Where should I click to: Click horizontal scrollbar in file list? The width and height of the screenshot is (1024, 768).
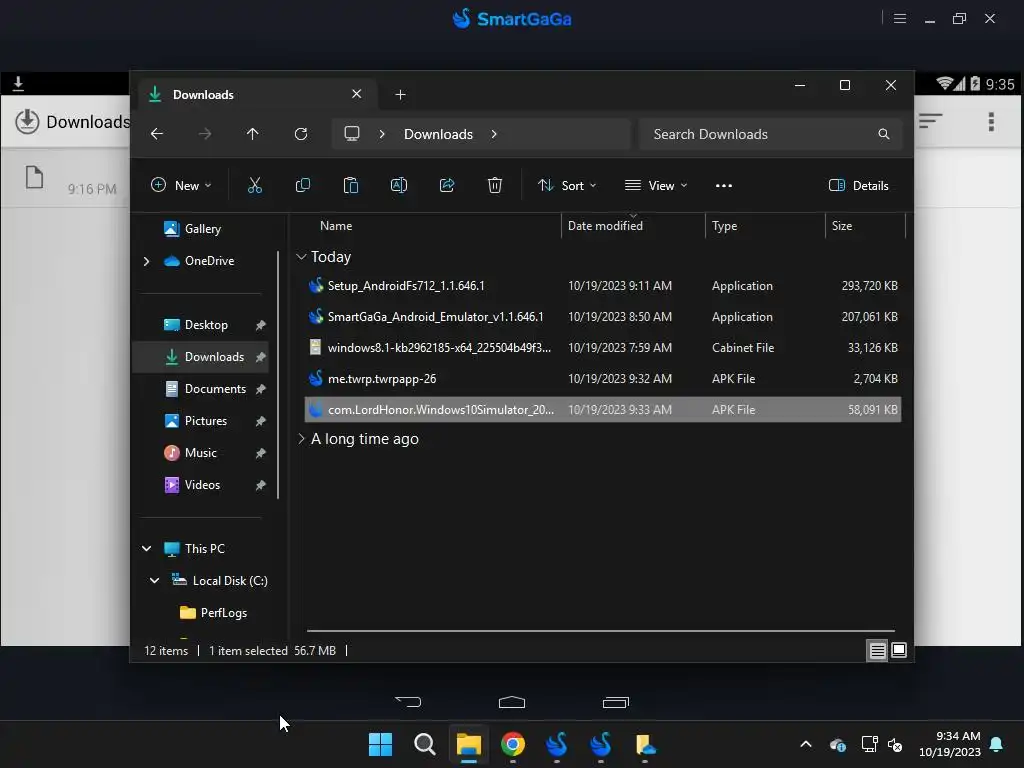(600, 631)
